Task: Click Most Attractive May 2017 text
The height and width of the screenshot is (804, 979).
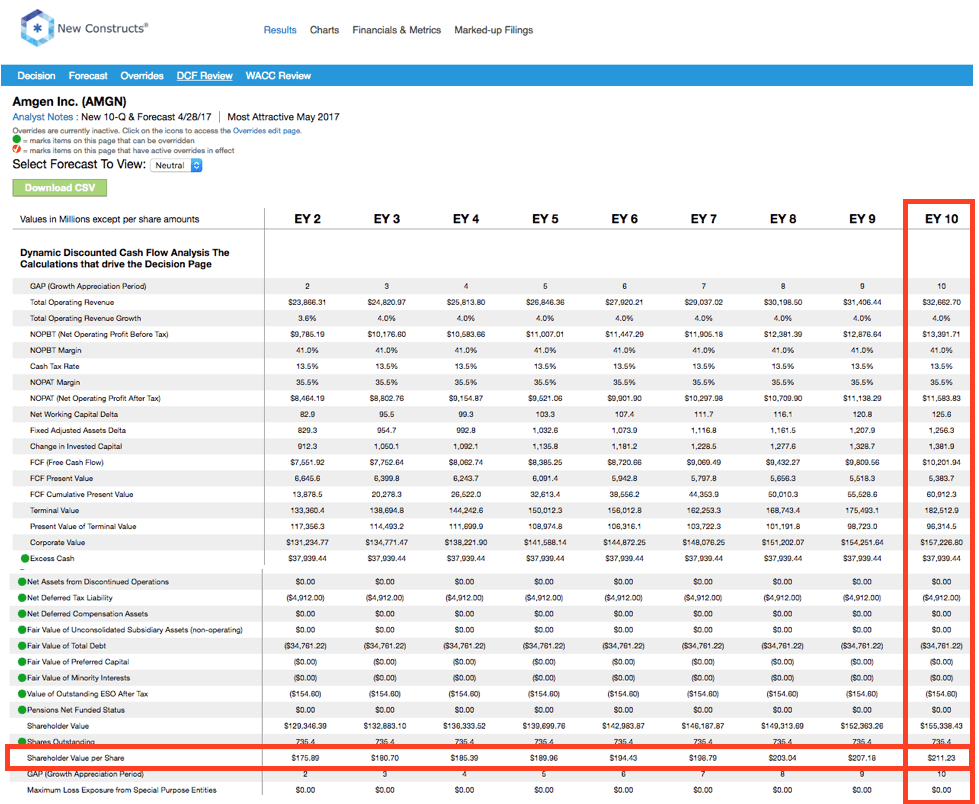Action: (x=283, y=117)
